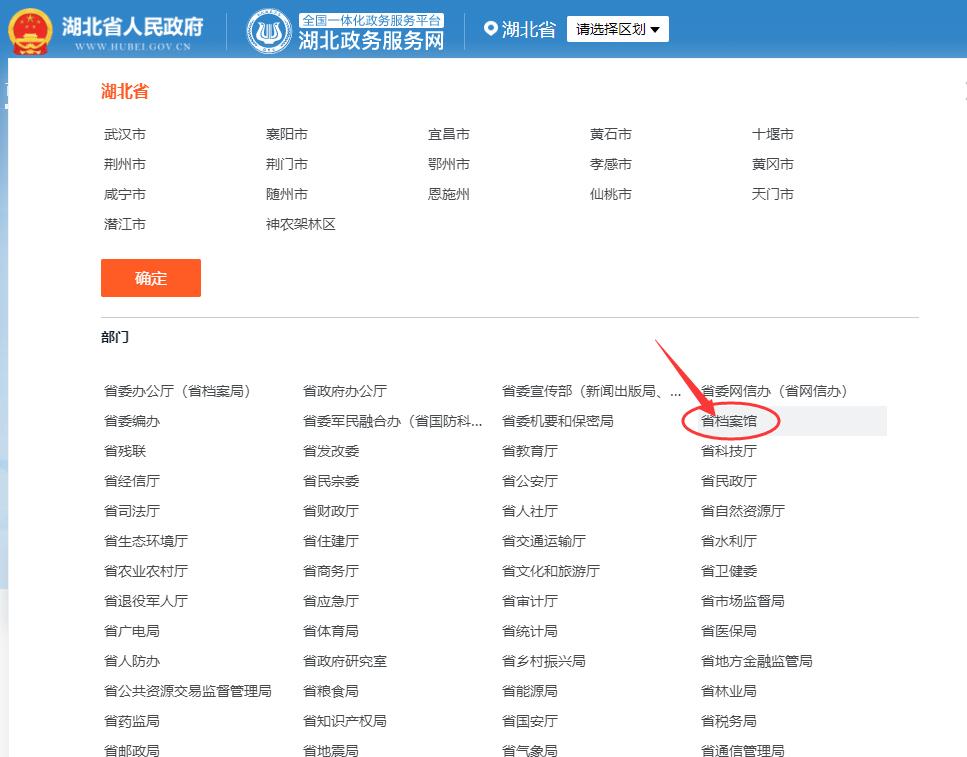Open 省自然资源厅 department link
967x757 pixels.
pyautogui.click(x=743, y=511)
